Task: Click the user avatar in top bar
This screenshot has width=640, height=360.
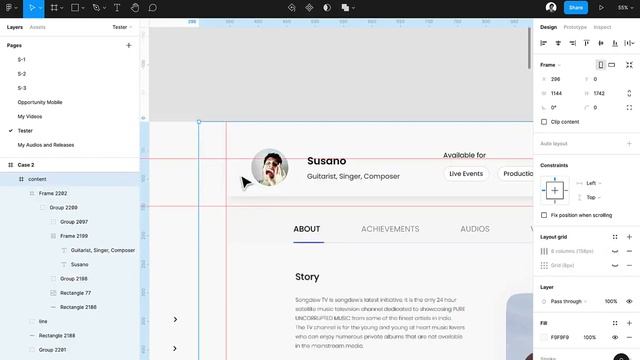Action: 551,7
